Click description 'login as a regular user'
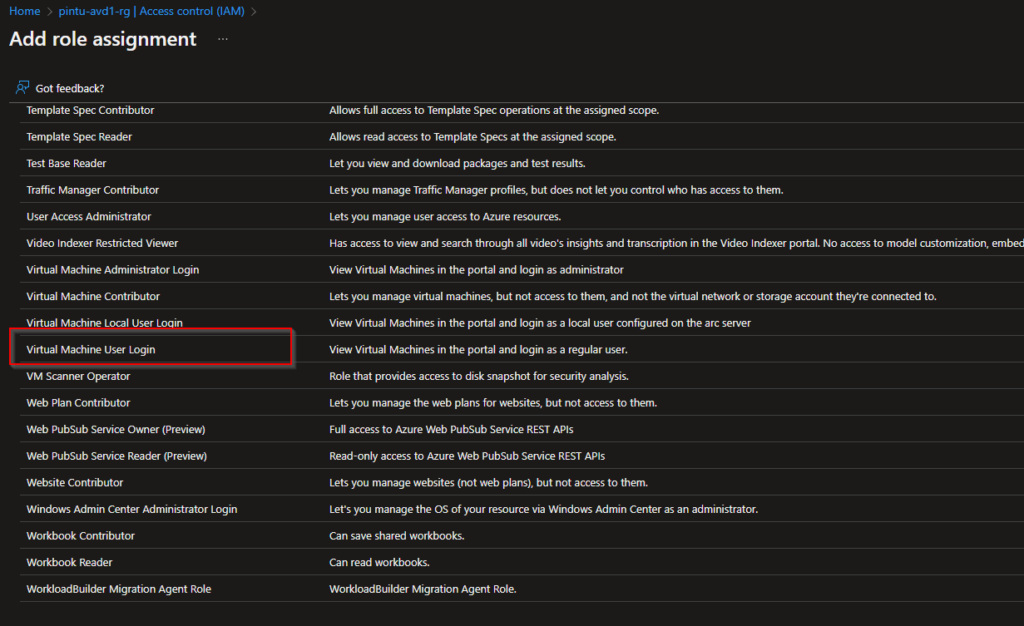Screen dimensions: 1024x626 click(x=478, y=350)
